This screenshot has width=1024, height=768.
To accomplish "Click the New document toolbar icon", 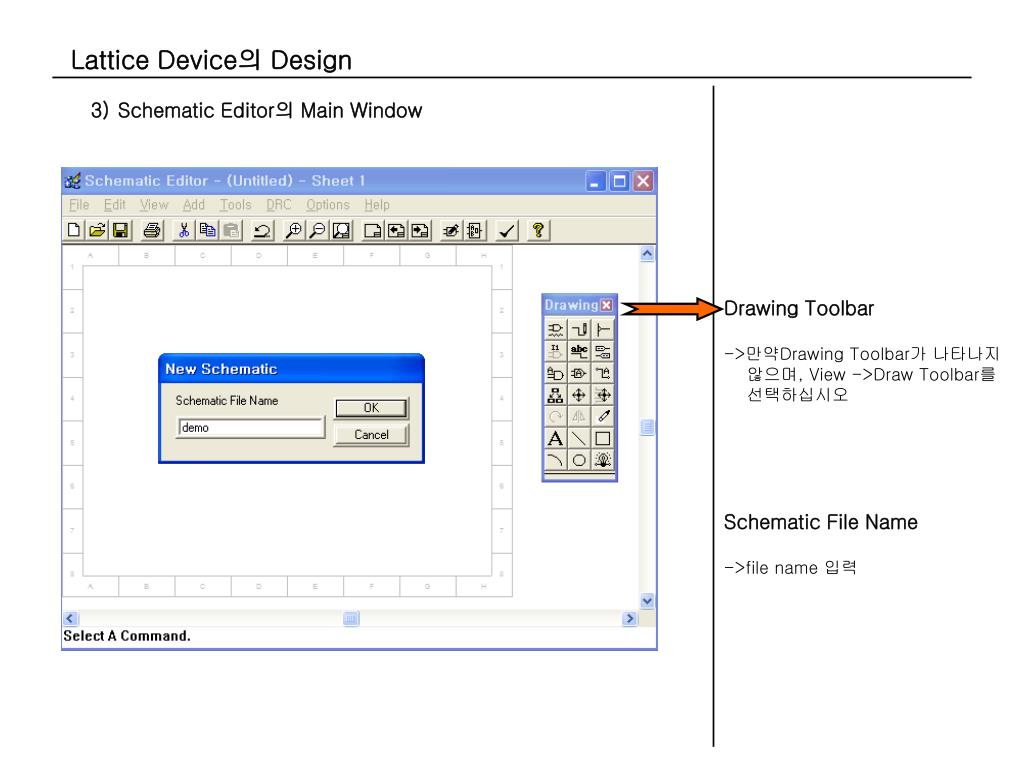I will 74,230.
